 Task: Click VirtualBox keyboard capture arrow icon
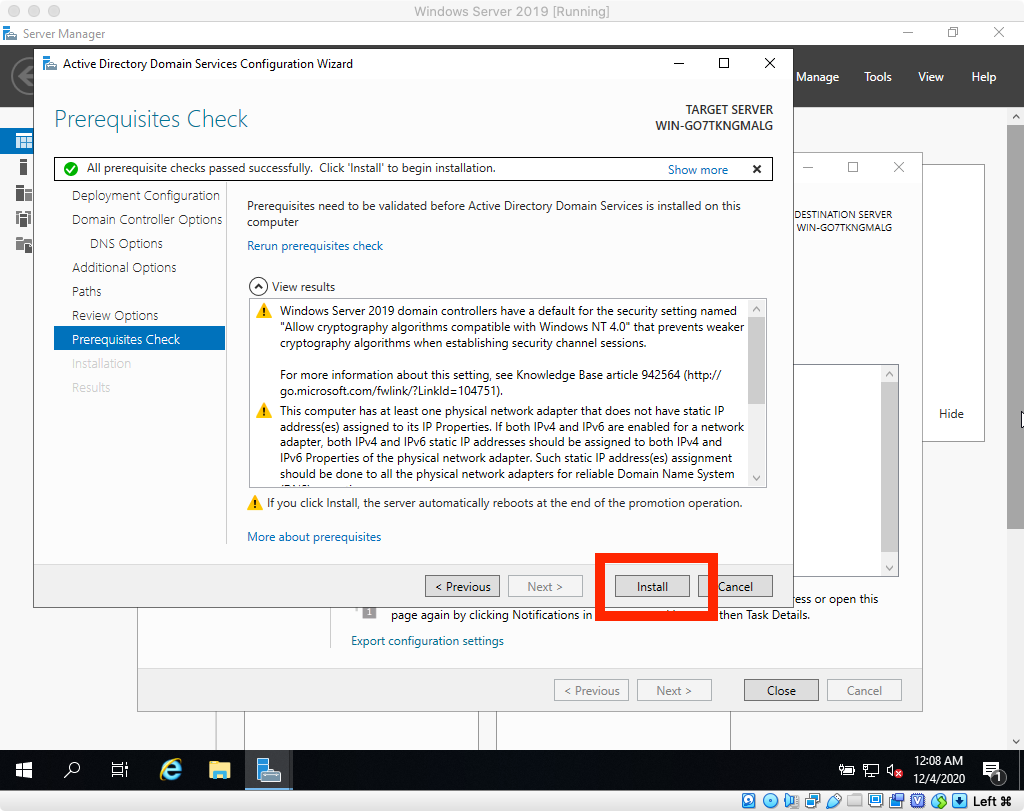point(959,801)
